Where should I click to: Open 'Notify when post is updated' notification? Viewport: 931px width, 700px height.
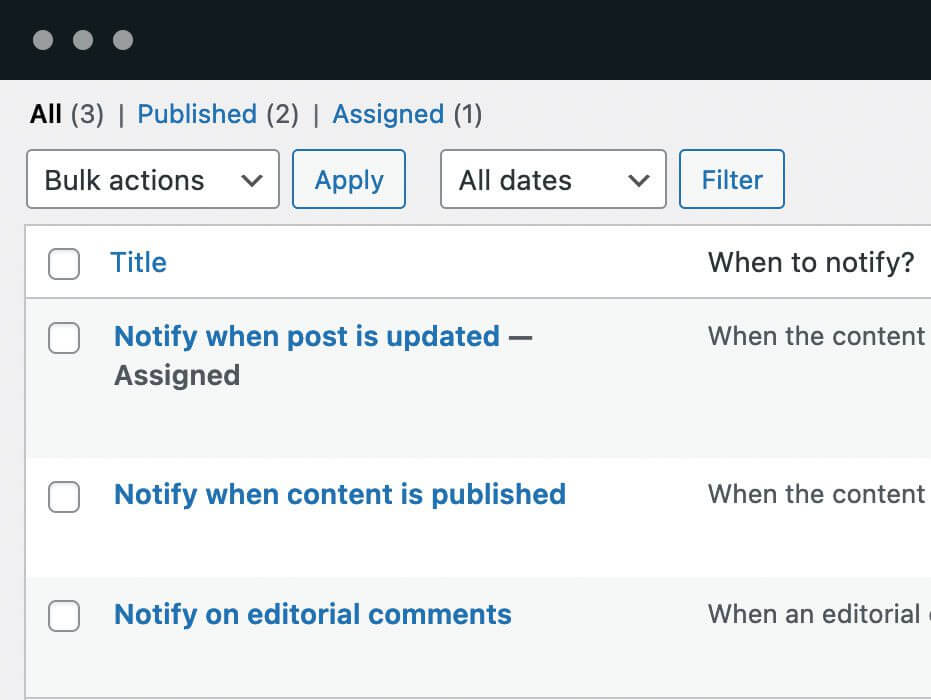tap(307, 337)
